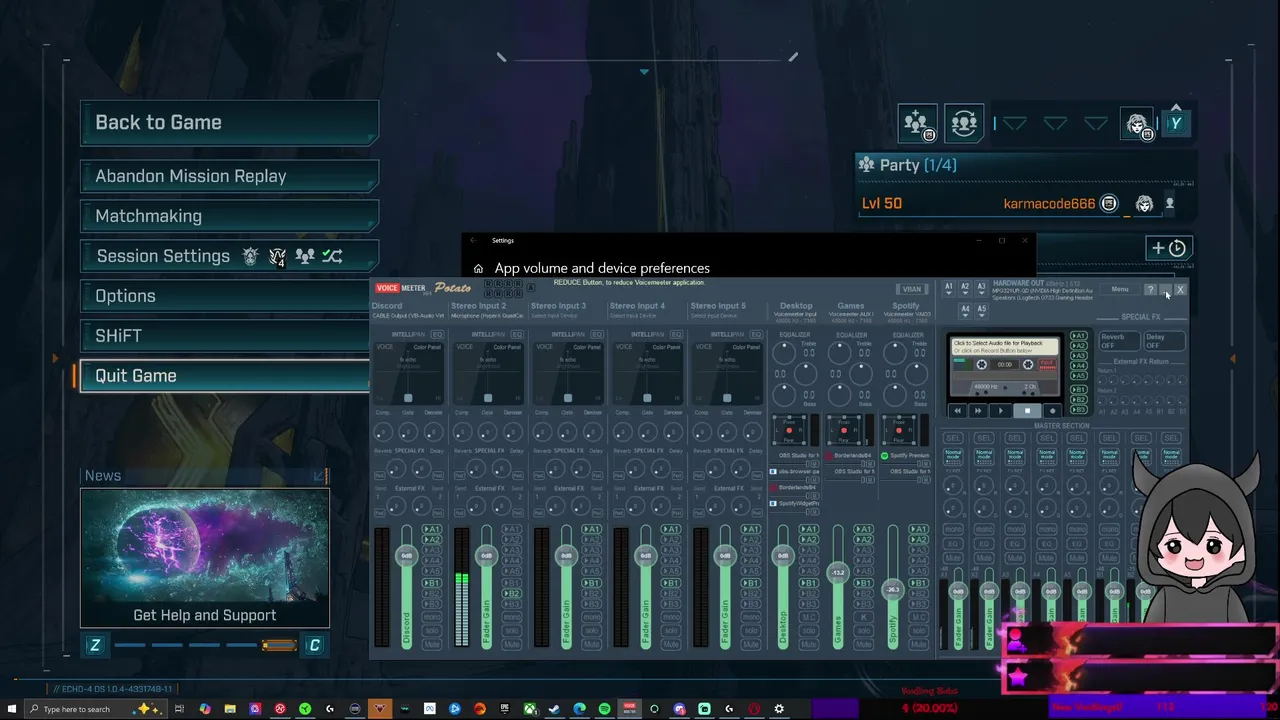Open Spotify from taskbar

point(605,709)
